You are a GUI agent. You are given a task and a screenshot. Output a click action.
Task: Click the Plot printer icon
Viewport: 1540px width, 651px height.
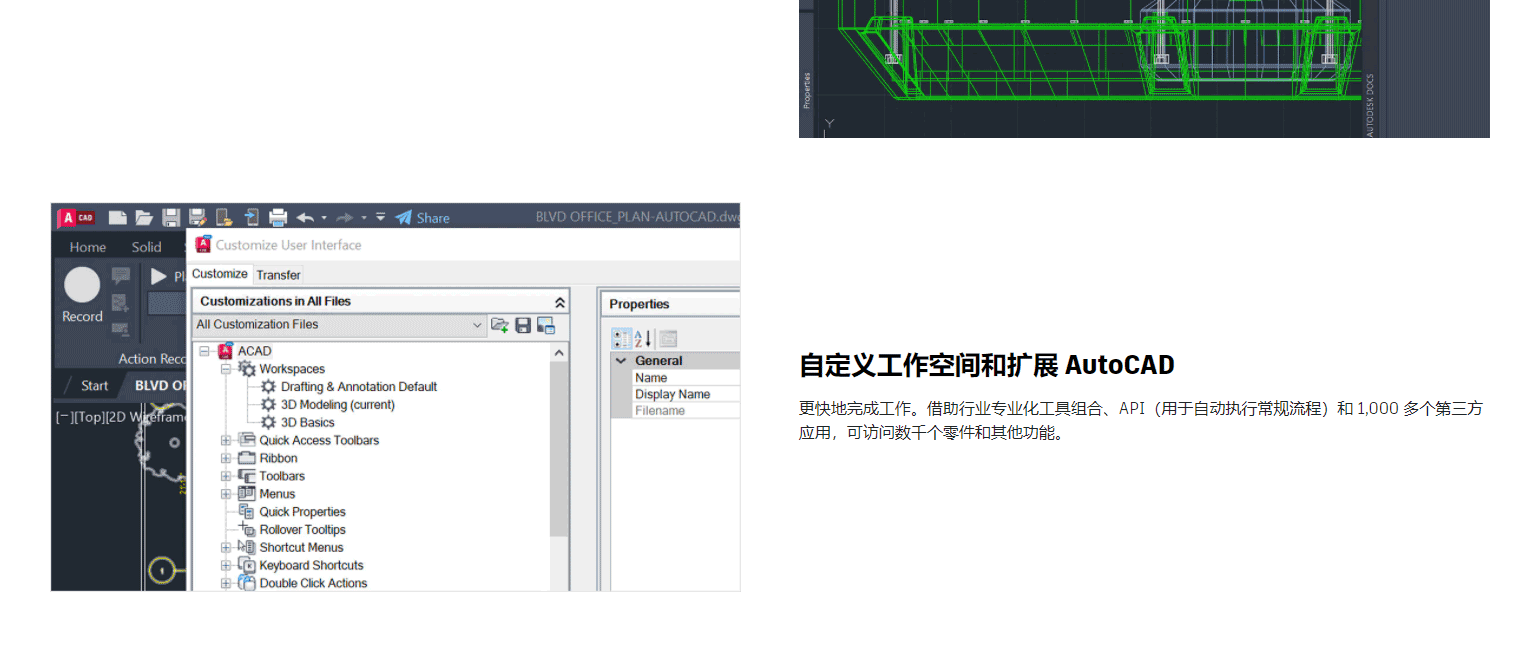coord(278,217)
